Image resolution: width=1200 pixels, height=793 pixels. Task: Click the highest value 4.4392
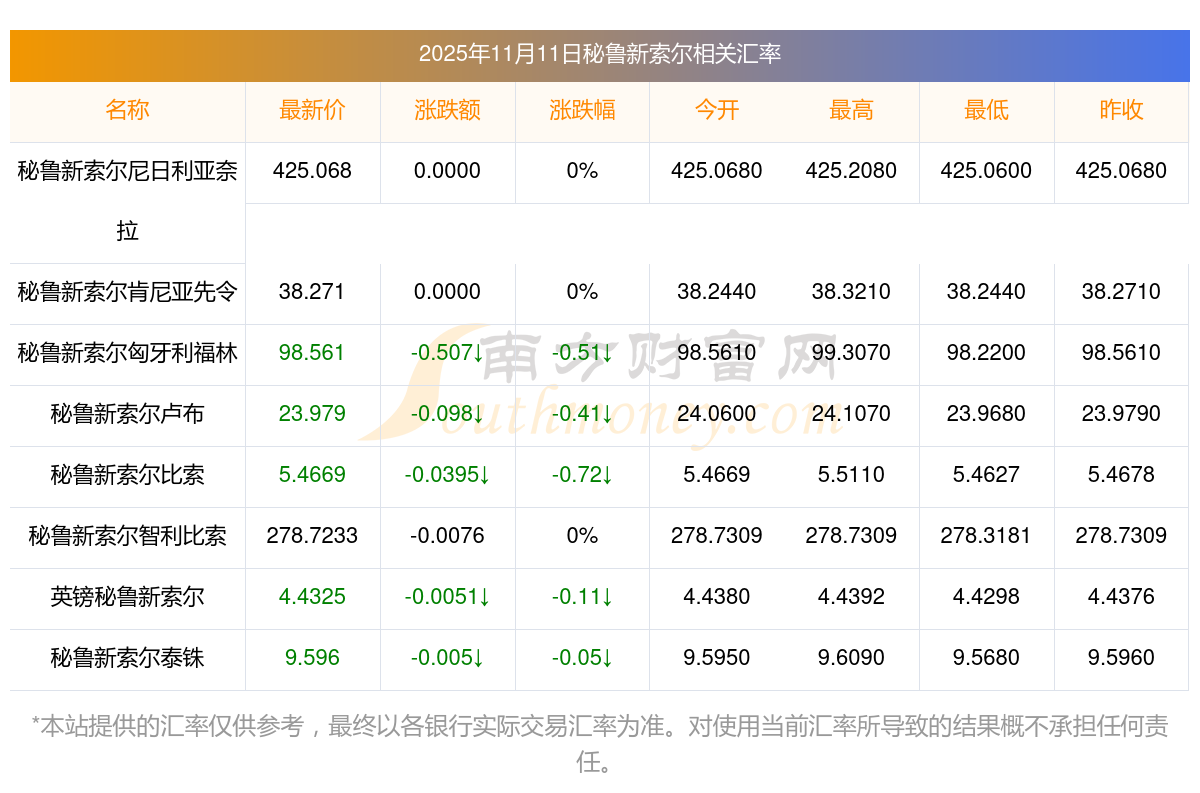[851, 597]
